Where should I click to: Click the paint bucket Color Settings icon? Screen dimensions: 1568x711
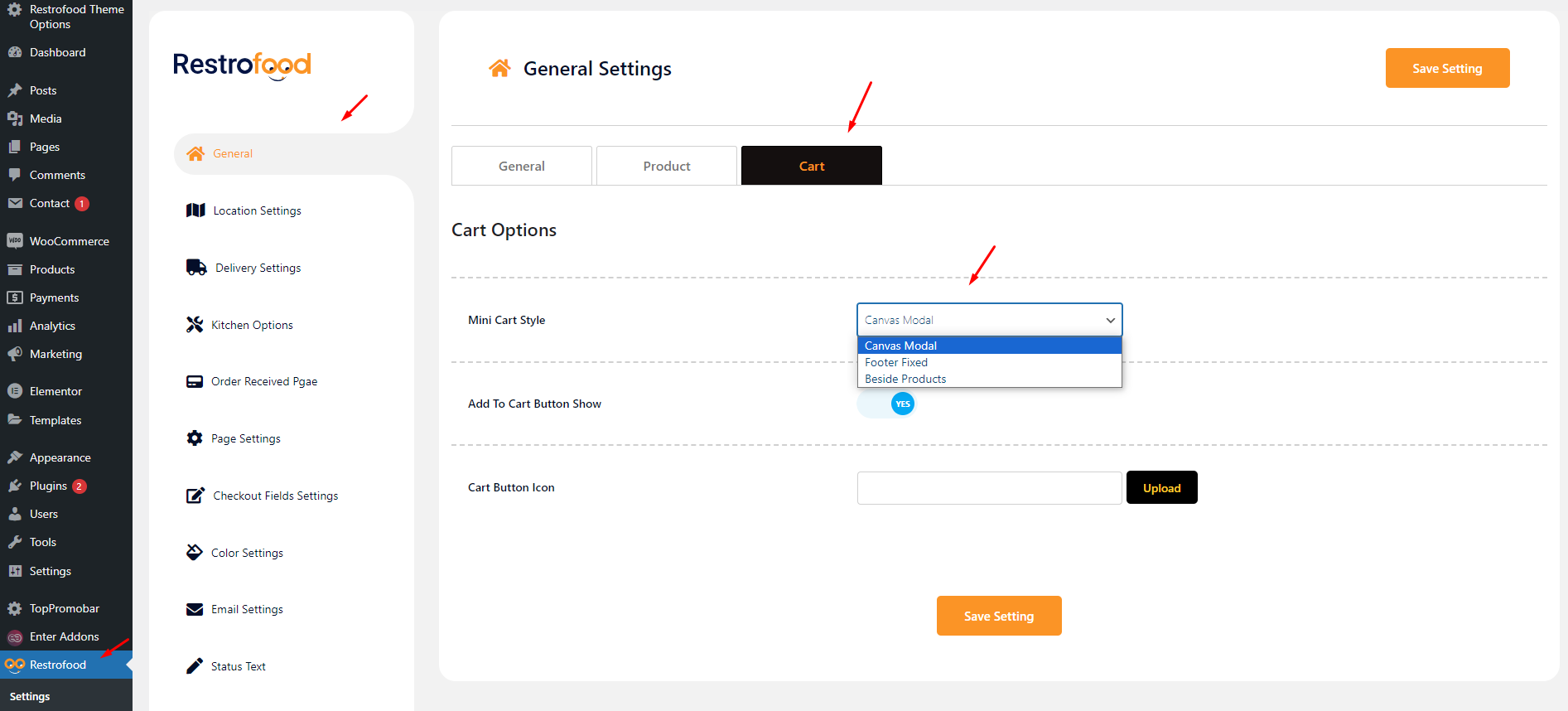[x=195, y=553]
